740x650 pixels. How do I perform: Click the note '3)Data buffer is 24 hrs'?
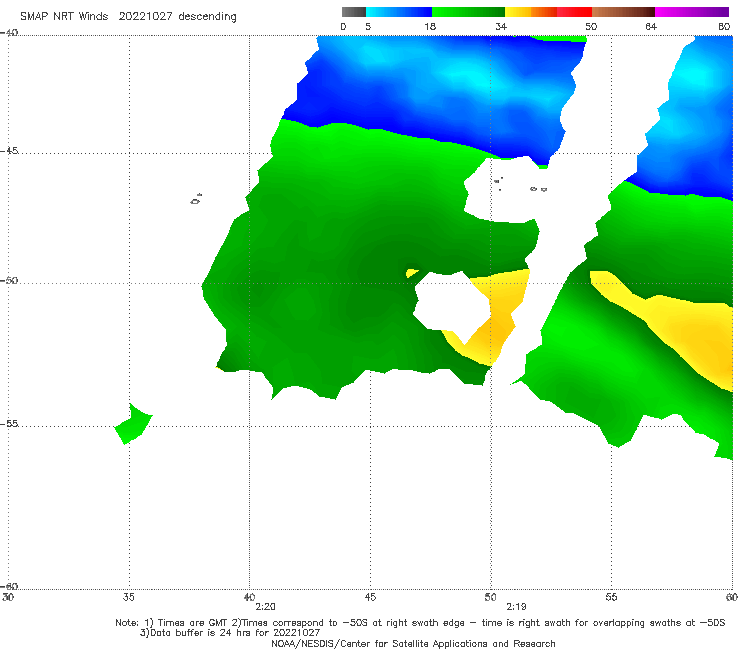(x=230, y=633)
